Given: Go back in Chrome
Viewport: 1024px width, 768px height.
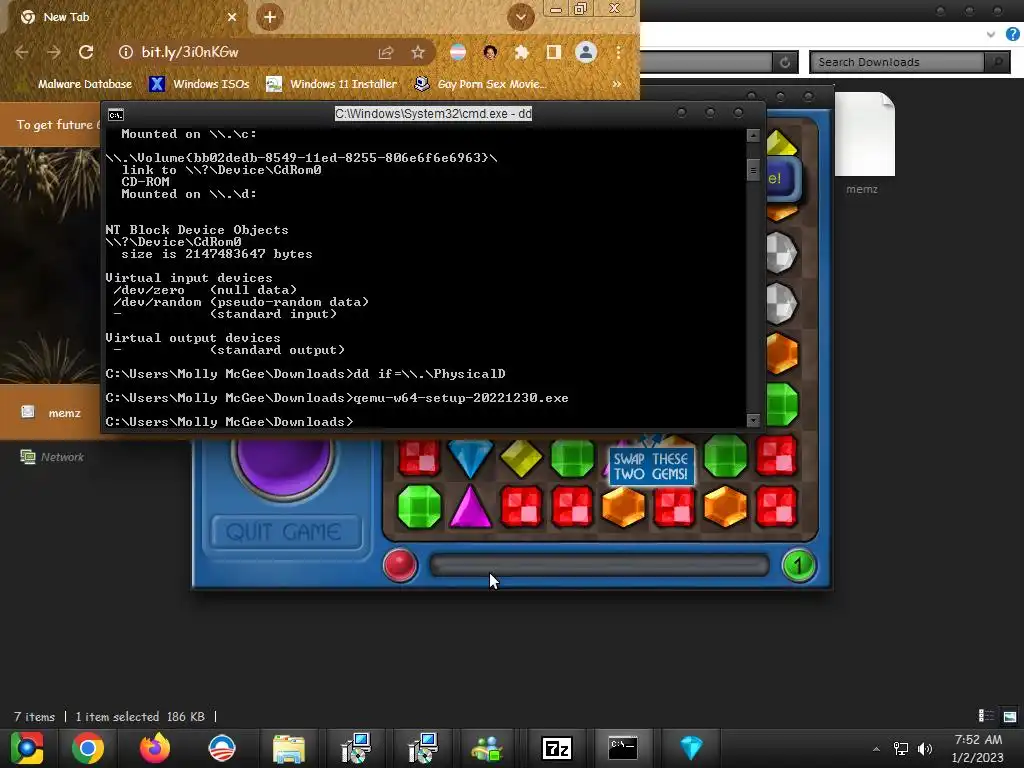Looking at the screenshot, I should tap(22, 52).
